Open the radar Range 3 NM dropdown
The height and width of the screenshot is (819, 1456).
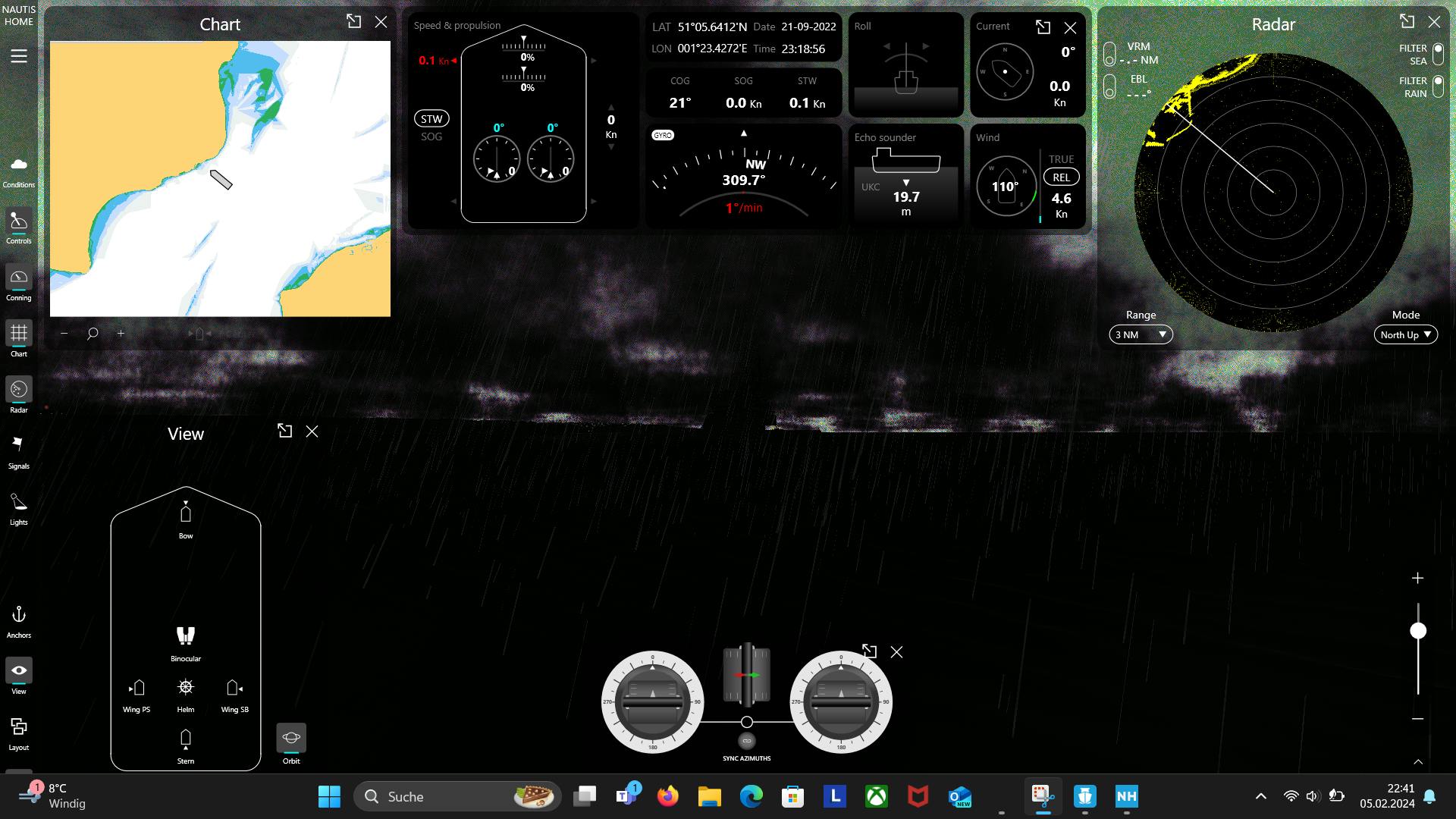(1141, 334)
